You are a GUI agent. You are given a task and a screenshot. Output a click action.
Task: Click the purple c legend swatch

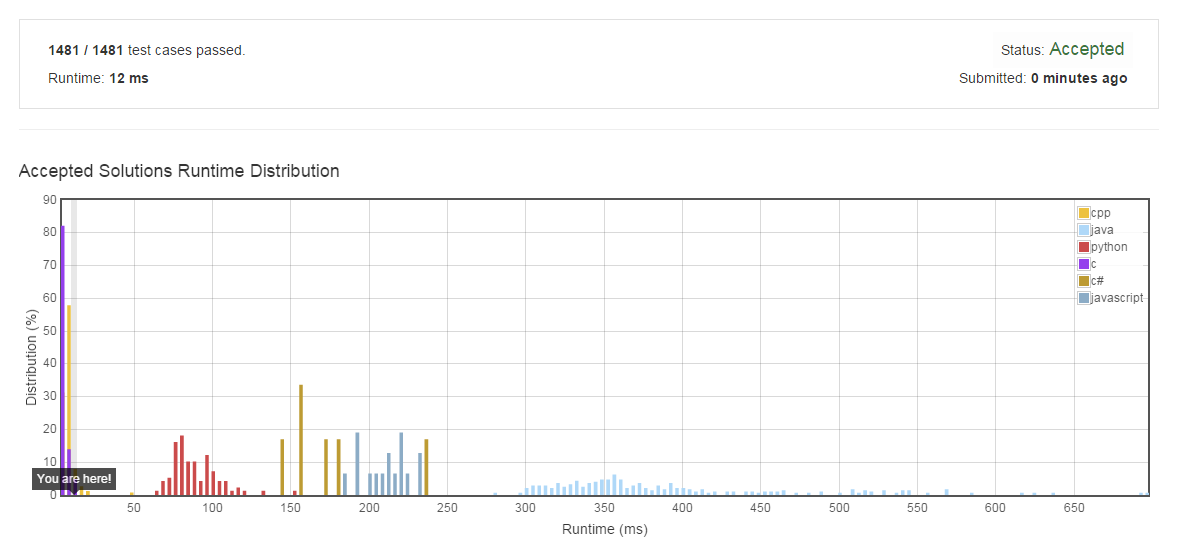[1083, 264]
